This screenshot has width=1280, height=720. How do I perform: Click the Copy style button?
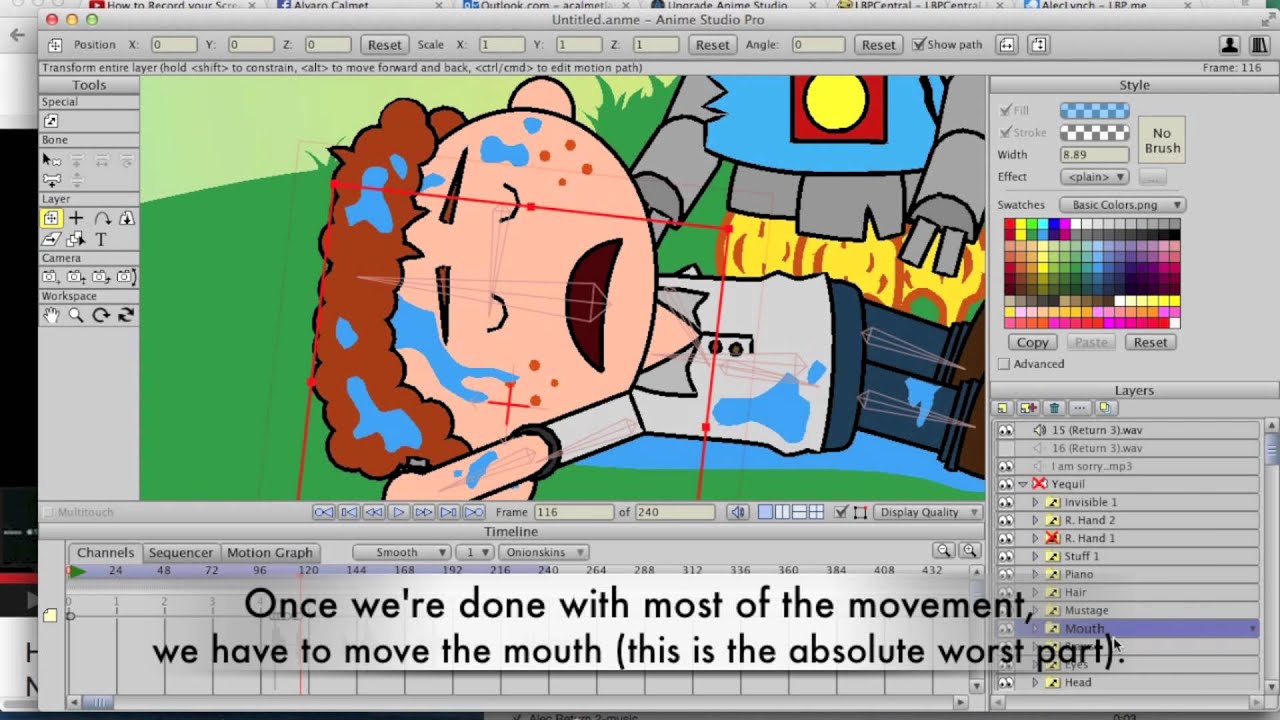[x=1033, y=342]
